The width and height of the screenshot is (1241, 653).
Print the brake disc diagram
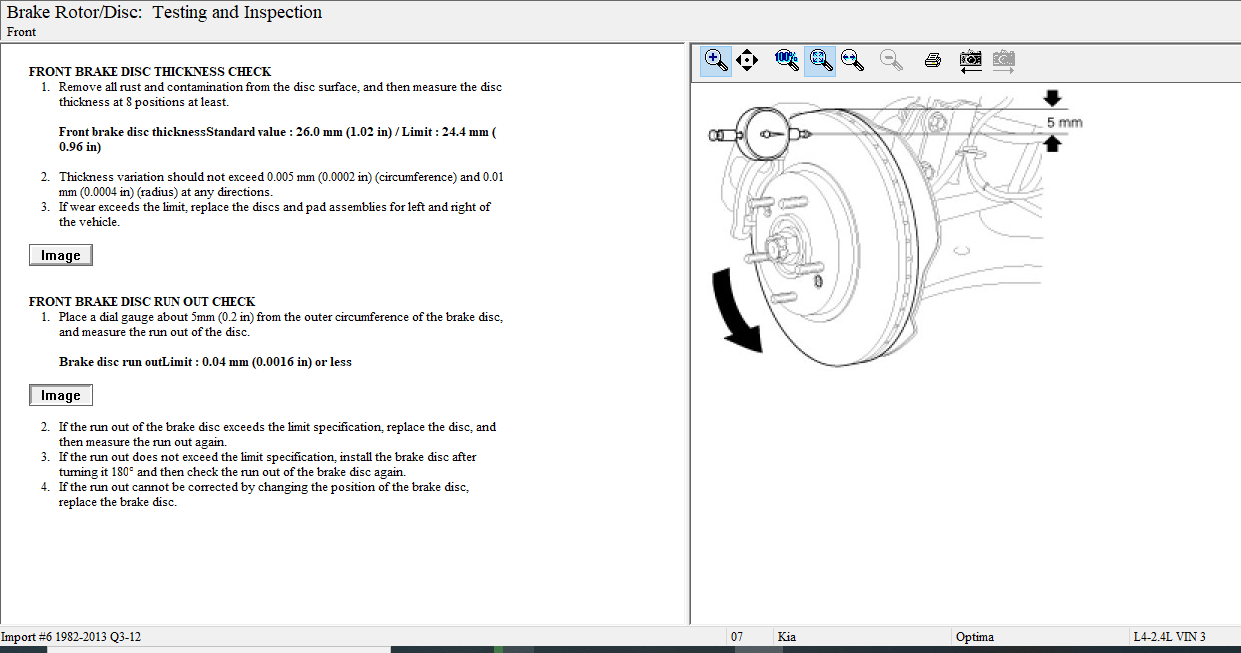[x=933, y=60]
